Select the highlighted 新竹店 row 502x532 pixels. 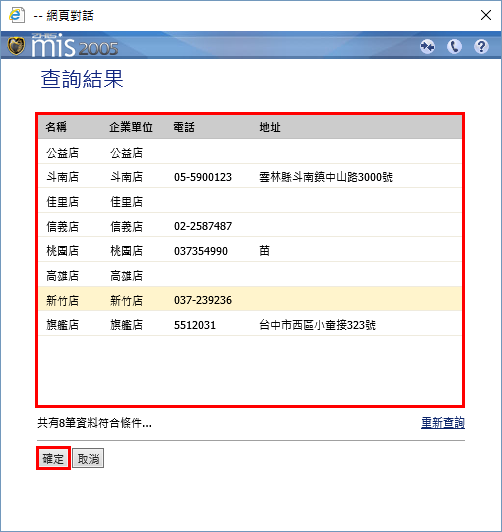pyautogui.click(x=250, y=300)
